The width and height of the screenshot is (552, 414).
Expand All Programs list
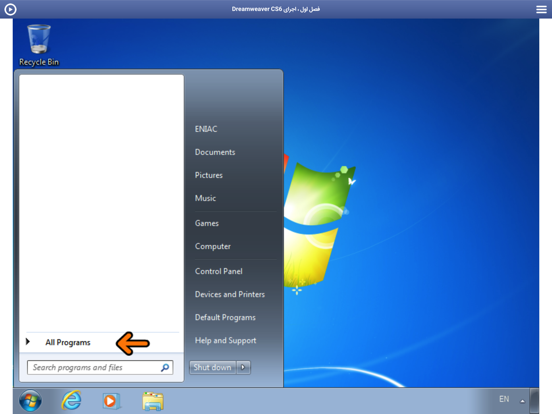[68, 342]
